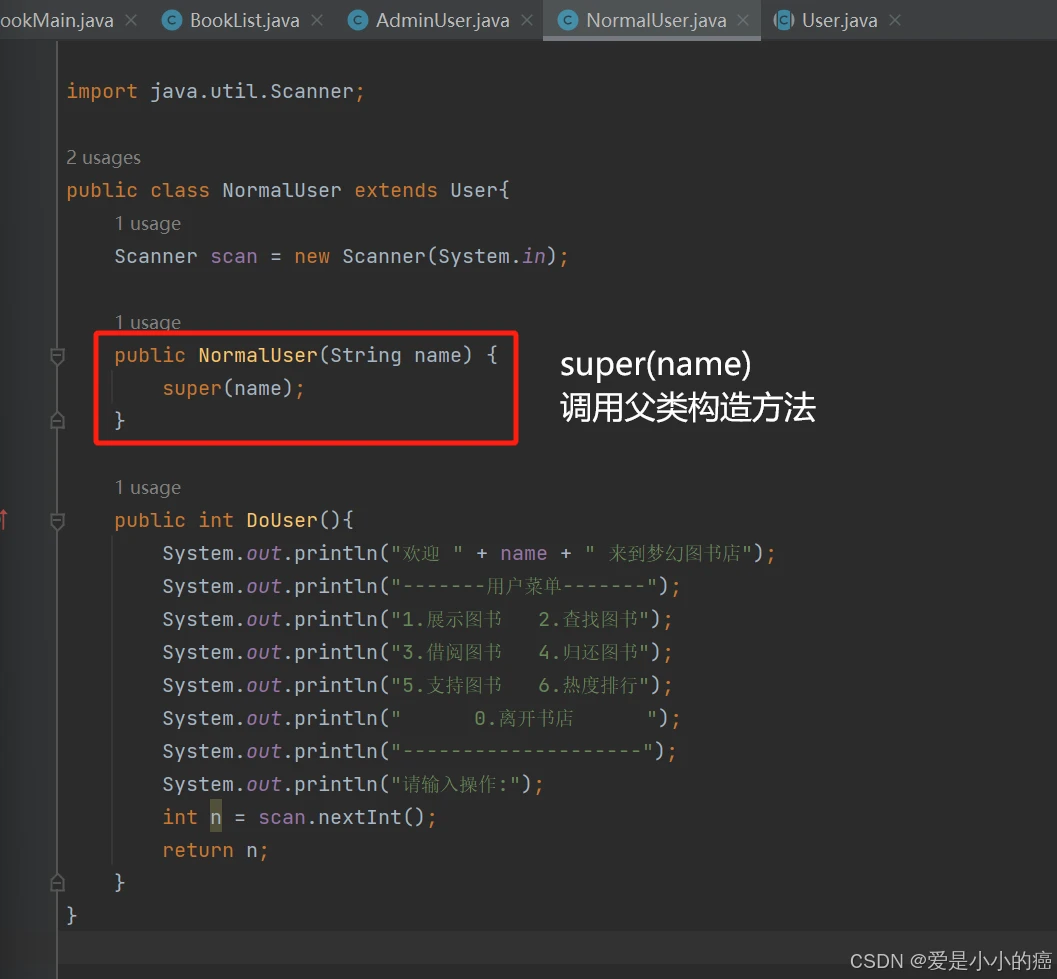Image resolution: width=1057 pixels, height=979 pixels.
Task: Click the dashed separator println line
Action: (419, 752)
